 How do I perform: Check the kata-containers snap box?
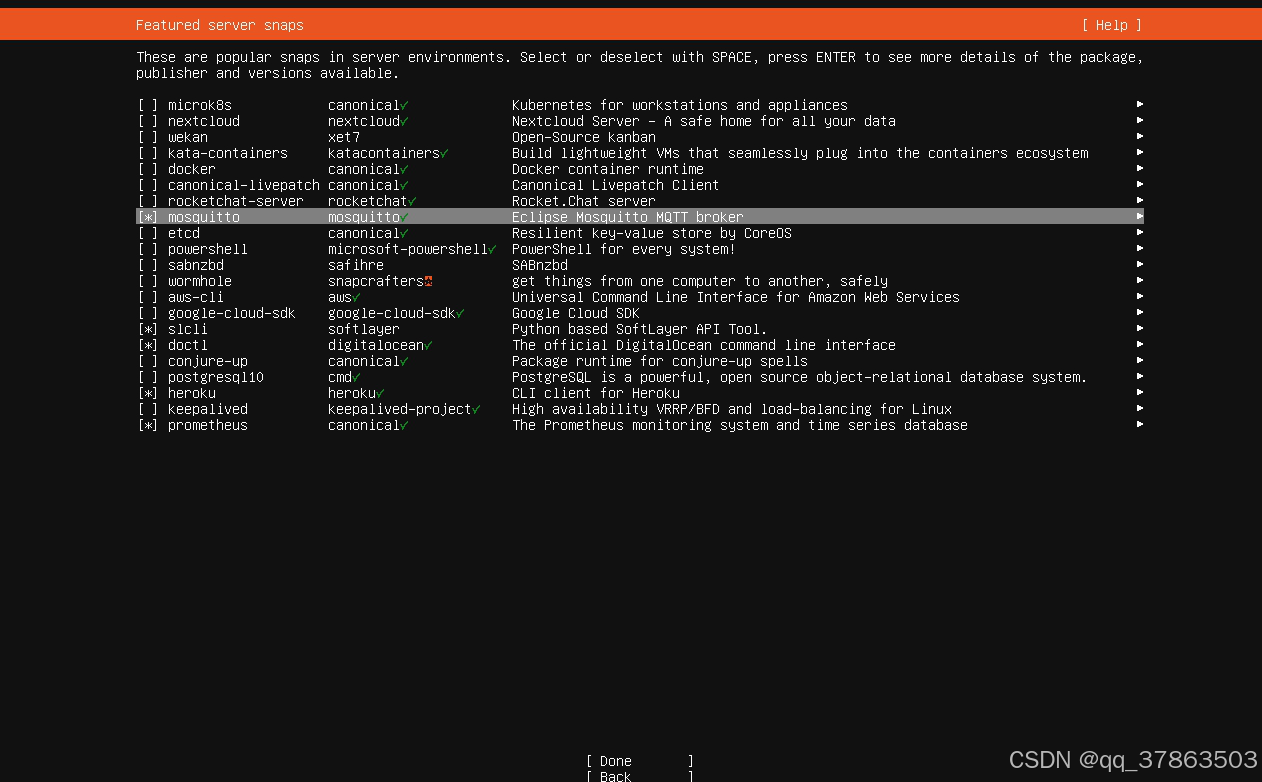148,153
